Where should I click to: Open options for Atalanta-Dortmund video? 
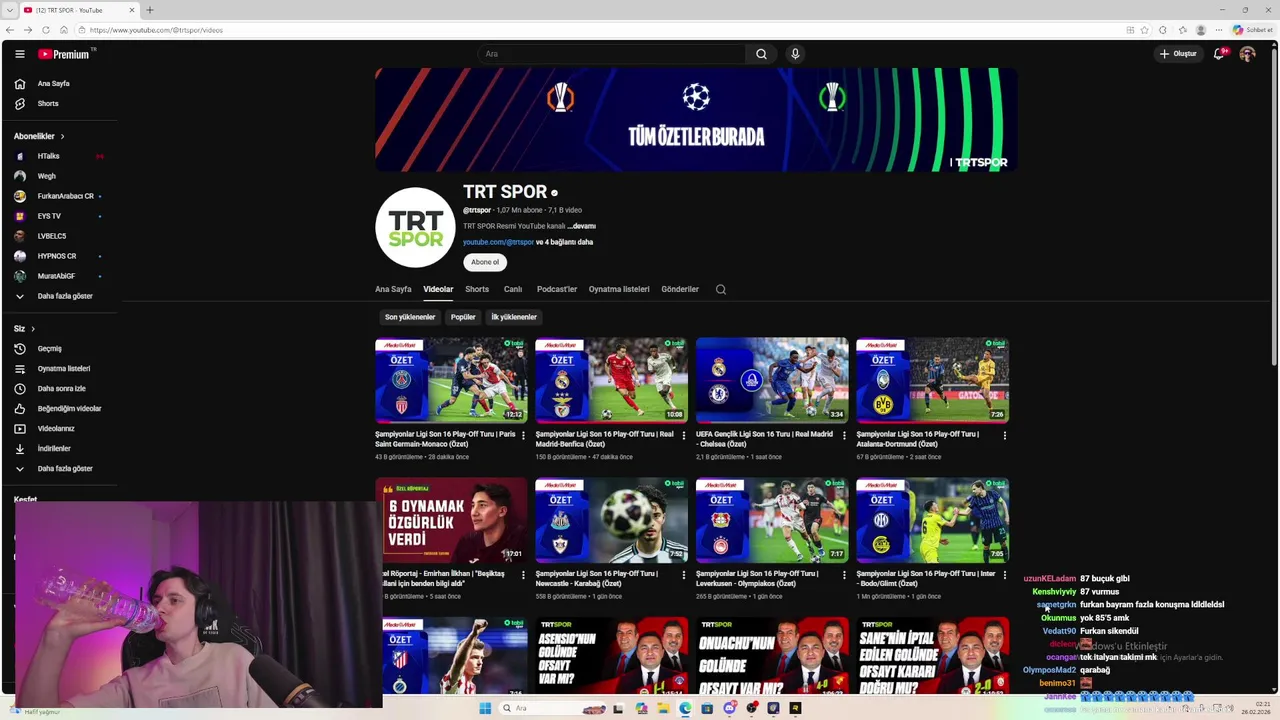[x=1004, y=435]
